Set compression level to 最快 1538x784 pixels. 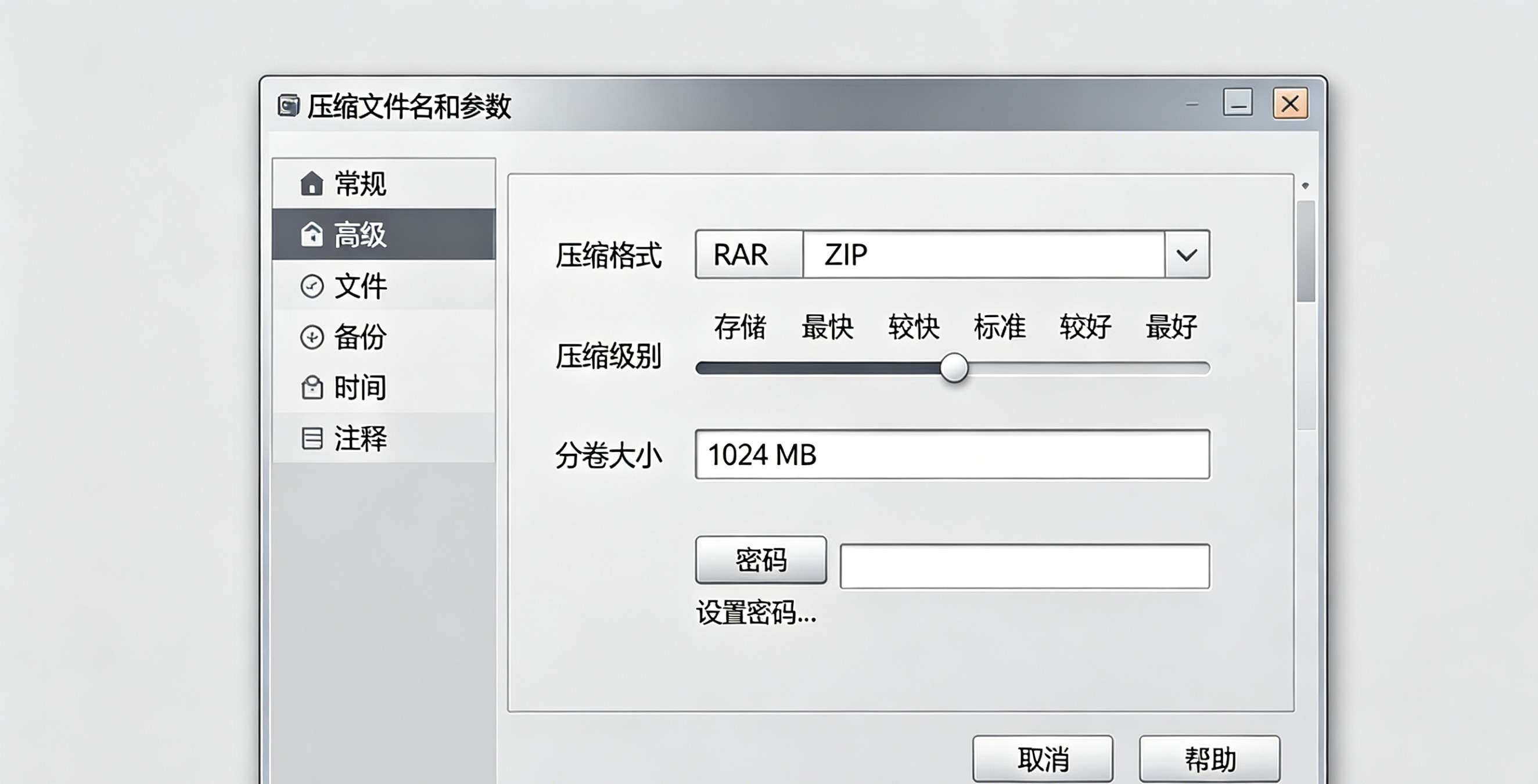click(827, 326)
